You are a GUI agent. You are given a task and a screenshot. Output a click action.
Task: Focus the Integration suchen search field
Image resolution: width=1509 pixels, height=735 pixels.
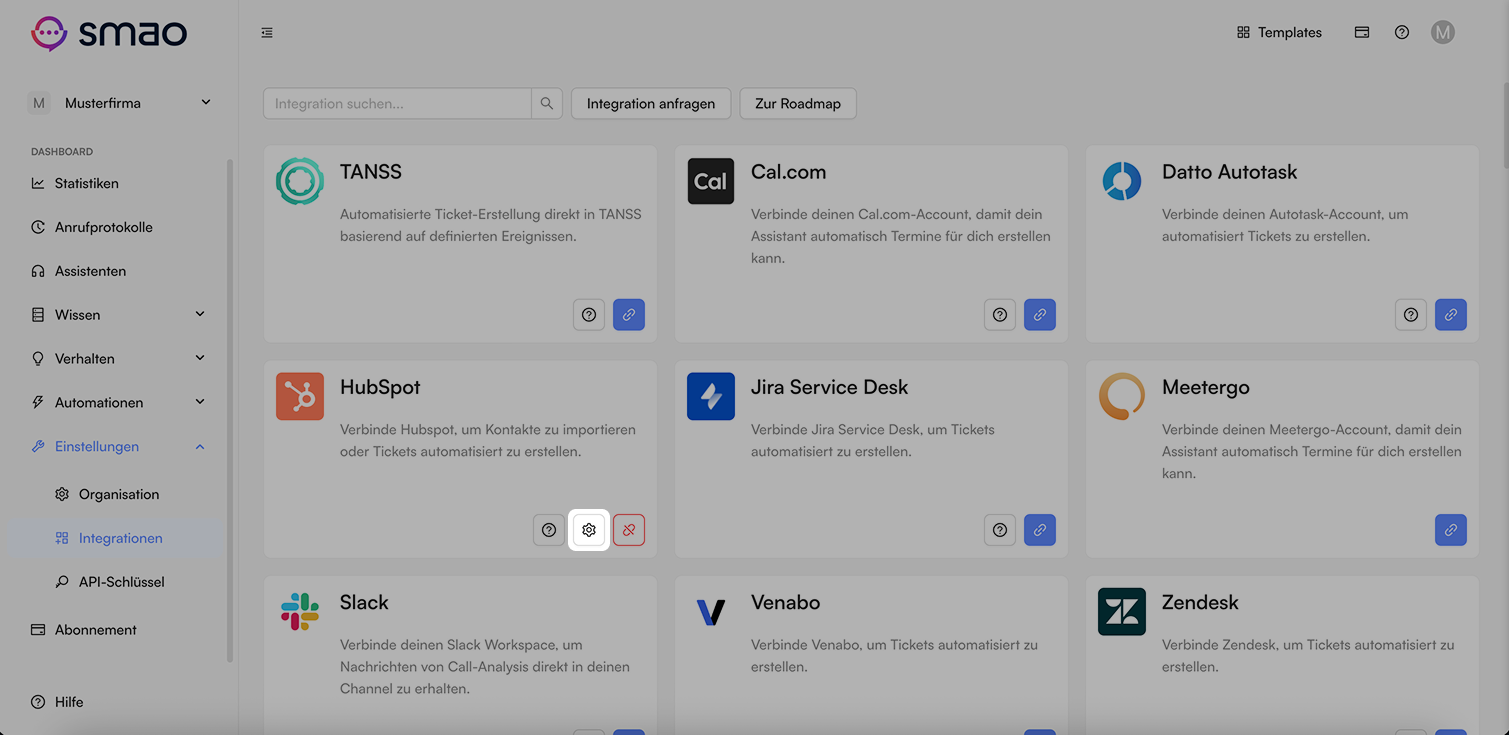click(397, 103)
